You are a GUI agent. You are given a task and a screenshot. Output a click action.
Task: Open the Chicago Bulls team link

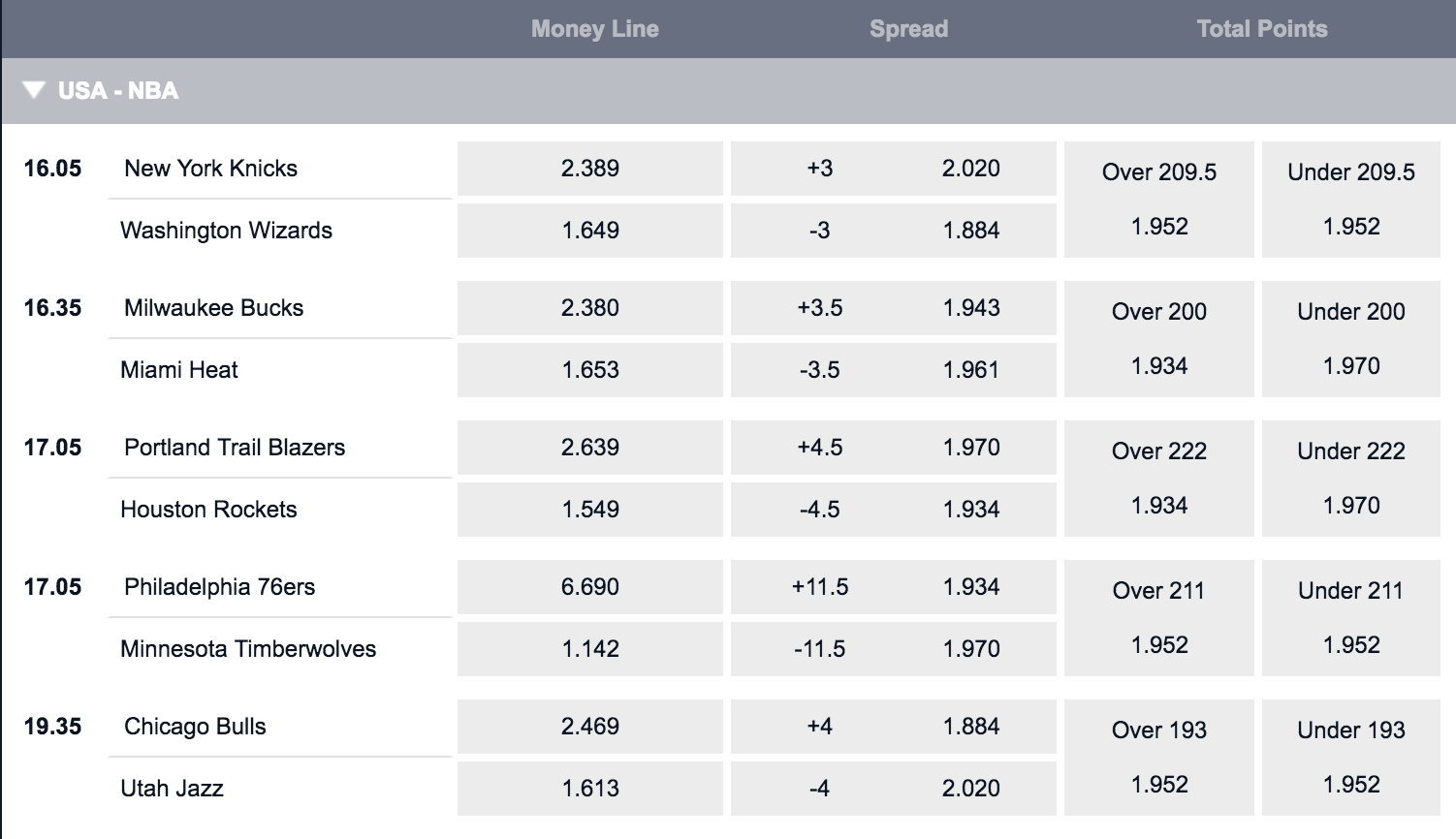click(195, 727)
